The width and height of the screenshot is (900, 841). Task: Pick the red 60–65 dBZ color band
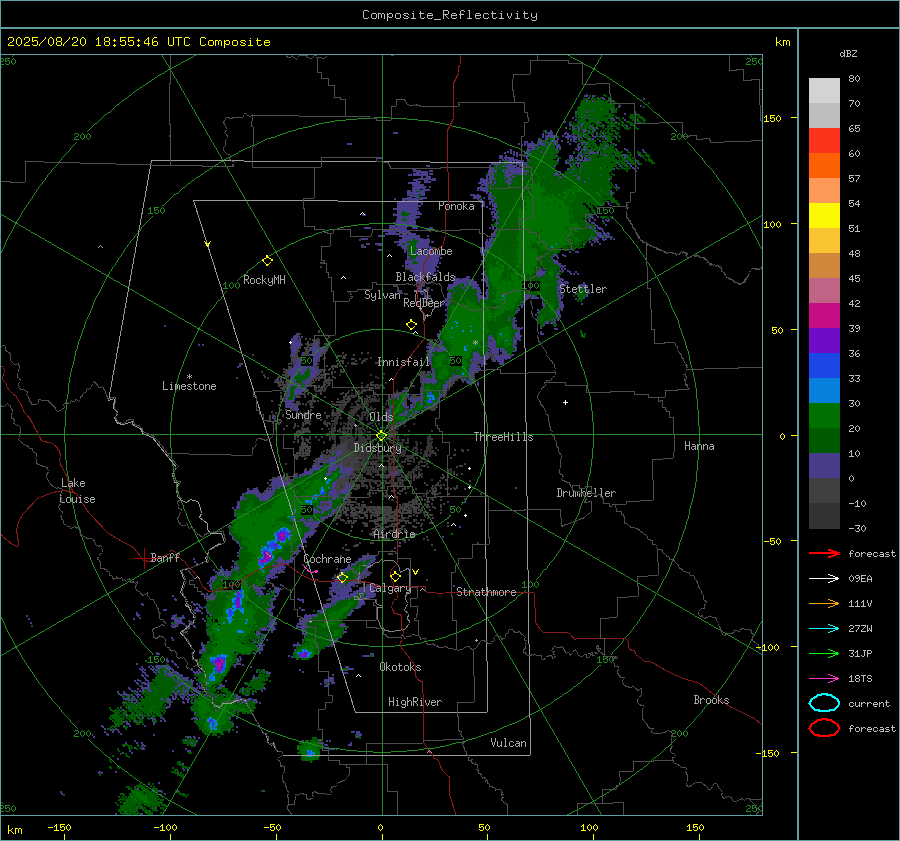(x=824, y=141)
